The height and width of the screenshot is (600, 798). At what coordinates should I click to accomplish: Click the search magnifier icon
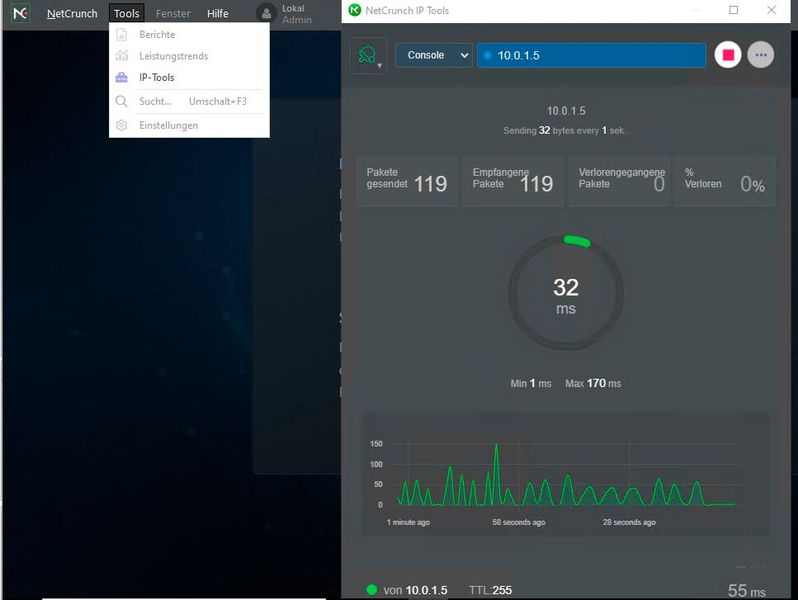[122, 101]
